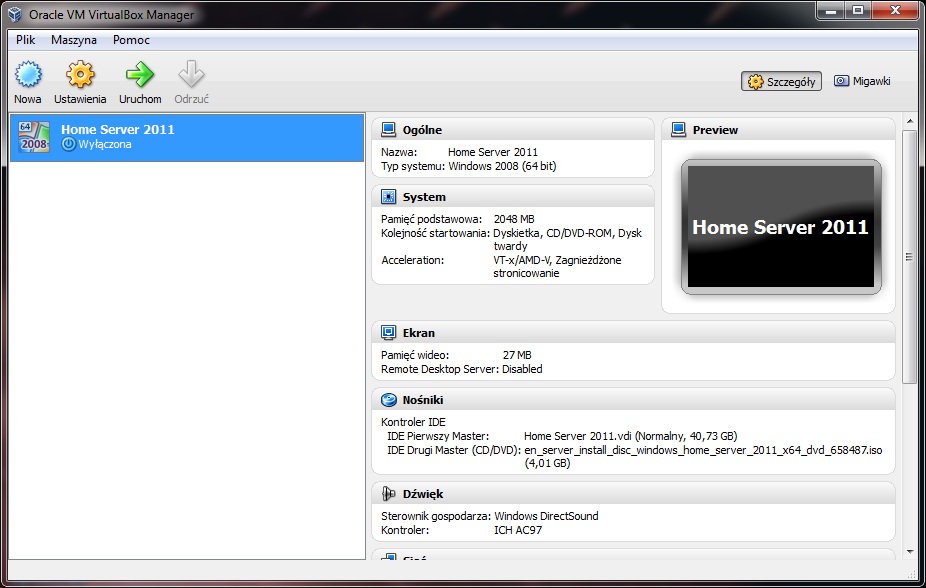This screenshot has height=588, width=926.
Task: Open the Nośniki section header link
Action: [x=423, y=400]
